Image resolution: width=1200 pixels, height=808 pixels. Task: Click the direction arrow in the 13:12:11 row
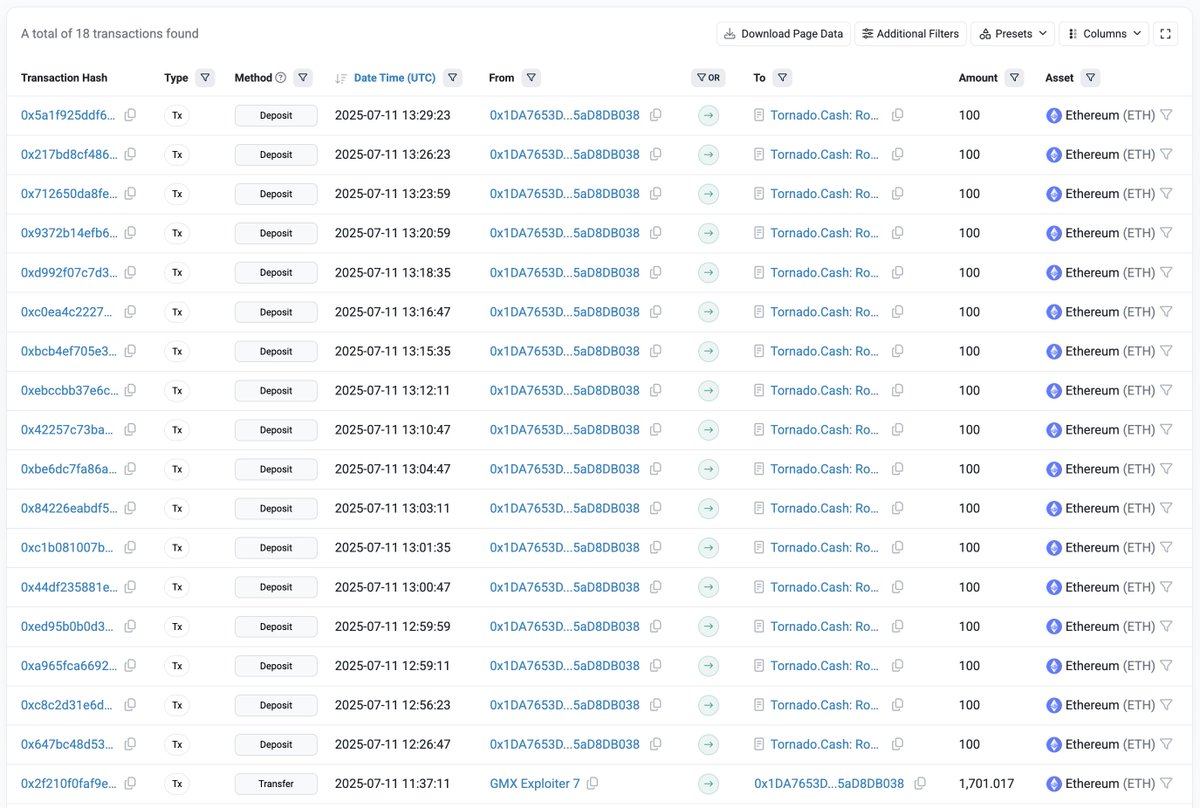(708, 390)
